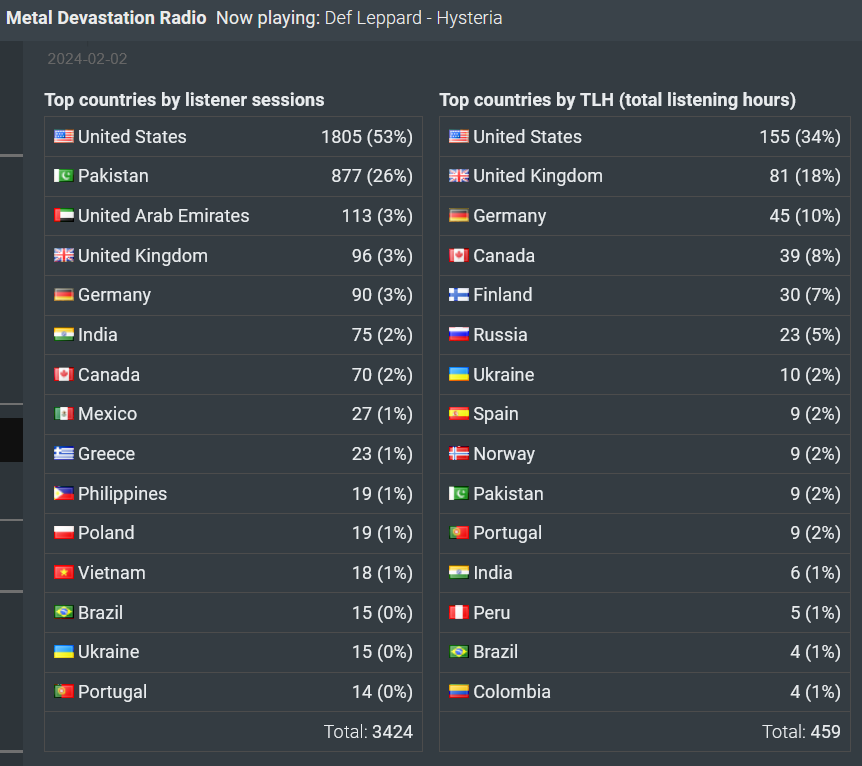Select United Kingdom row in TLH table

tap(644, 176)
